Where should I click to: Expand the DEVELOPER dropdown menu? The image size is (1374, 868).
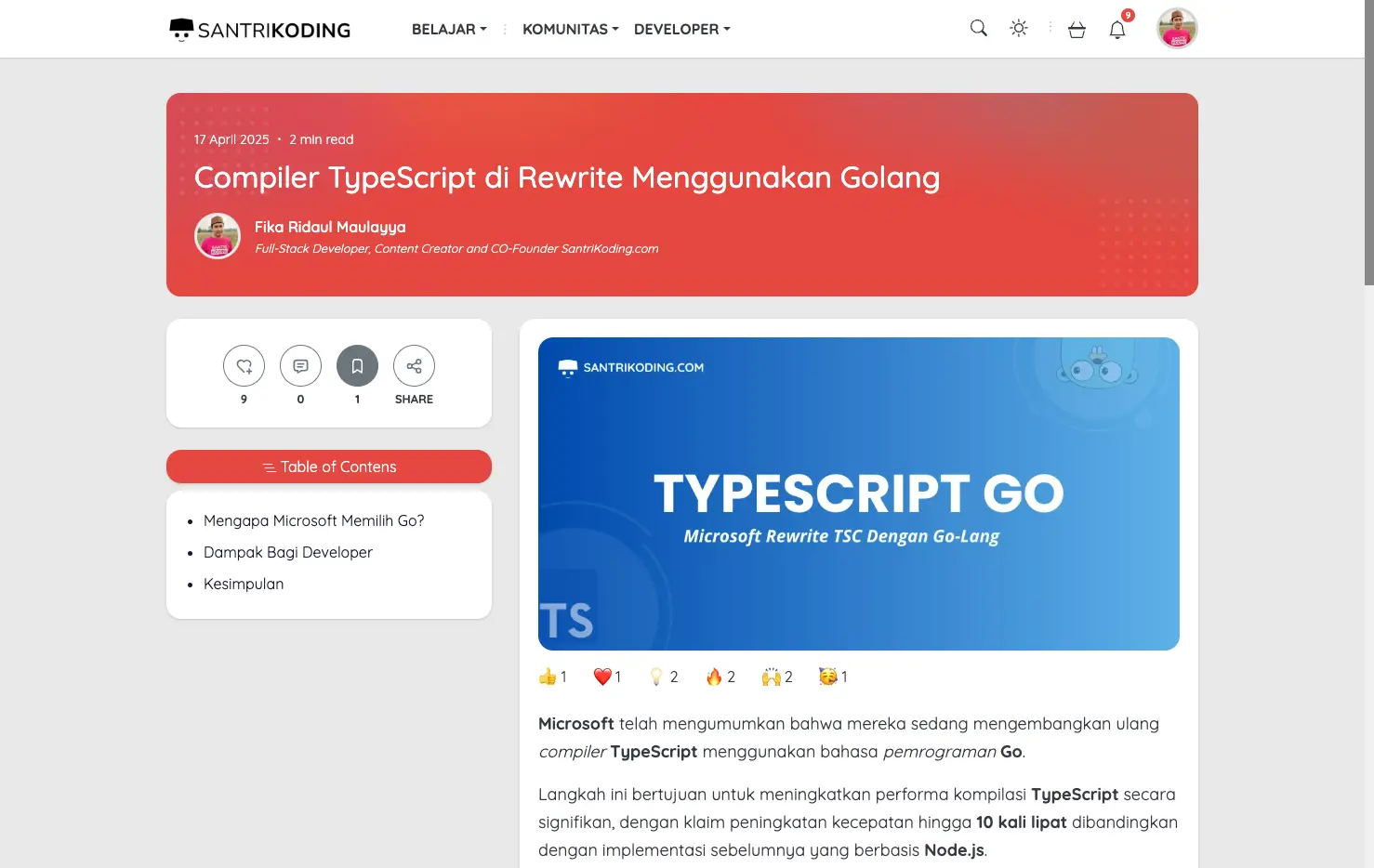681,30
